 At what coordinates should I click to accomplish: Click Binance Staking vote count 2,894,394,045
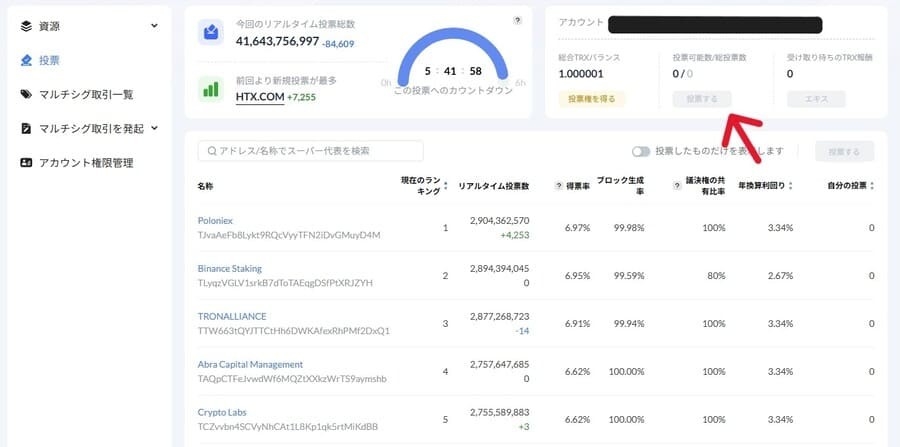click(x=499, y=269)
